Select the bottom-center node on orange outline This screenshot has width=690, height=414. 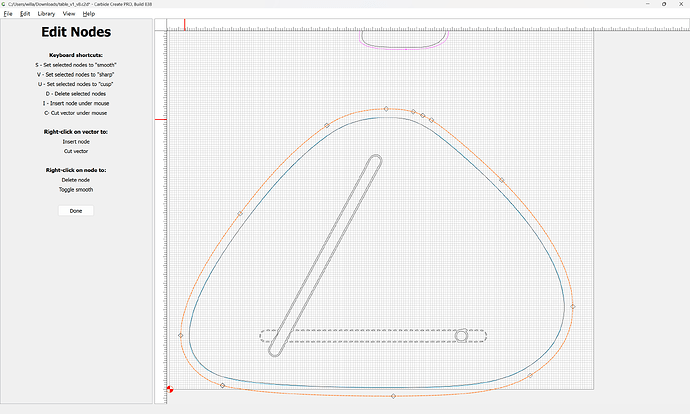[x=393, y=396]
